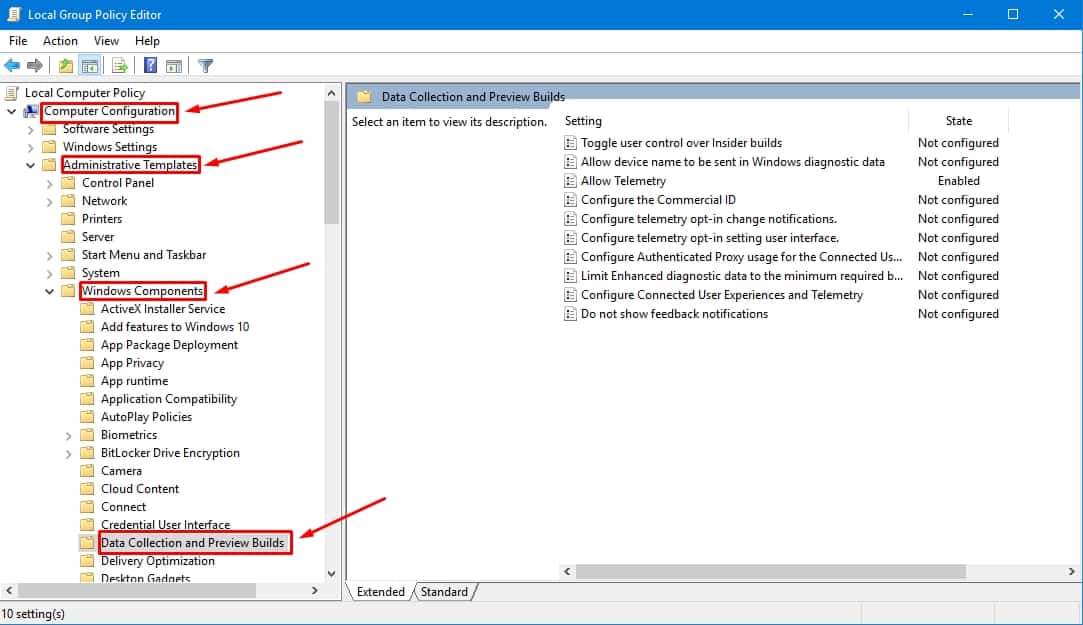Expand the Software Settings node
1083x625 pixels.
point(30,129)
